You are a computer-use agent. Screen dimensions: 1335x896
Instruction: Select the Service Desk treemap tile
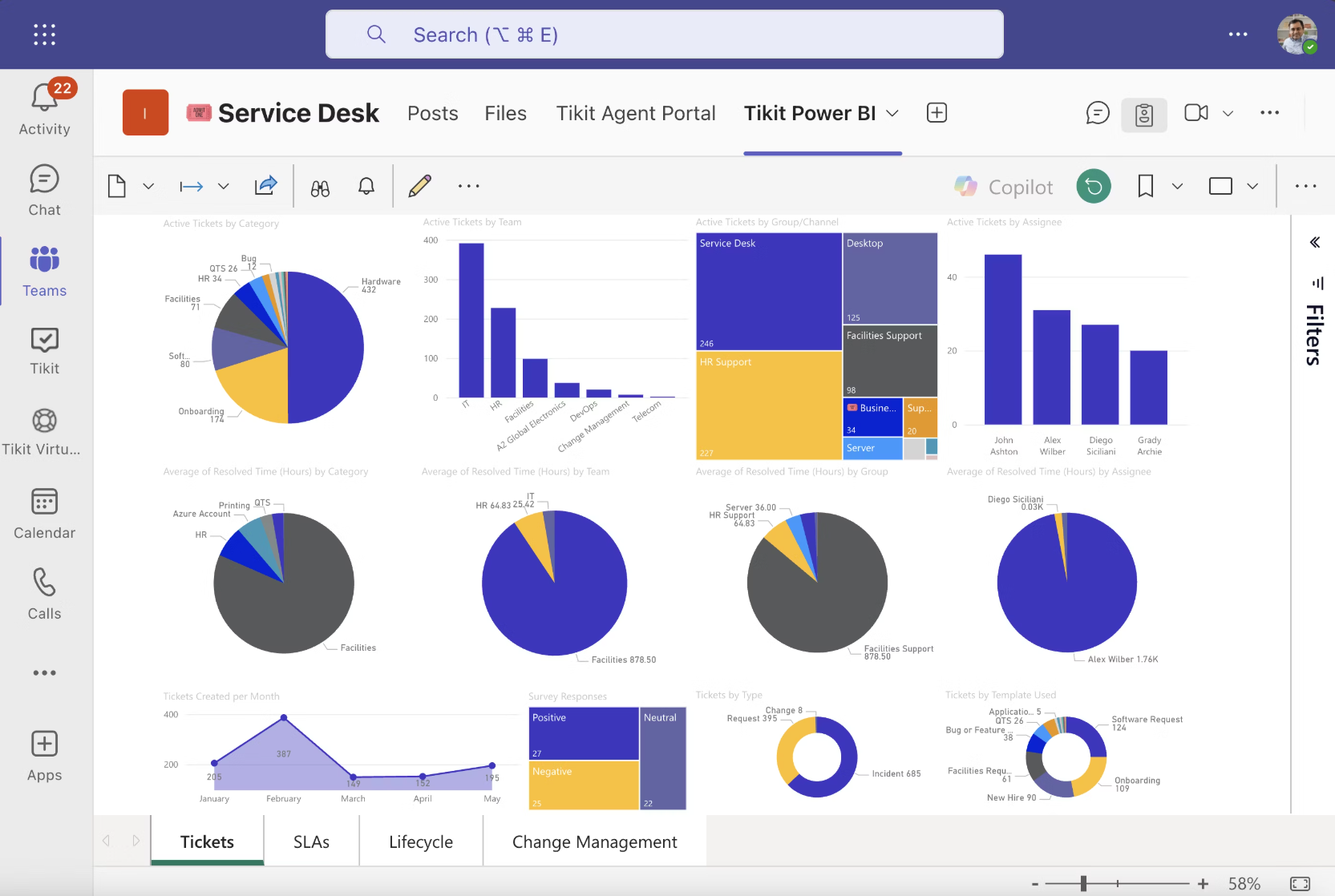point(769,292)
